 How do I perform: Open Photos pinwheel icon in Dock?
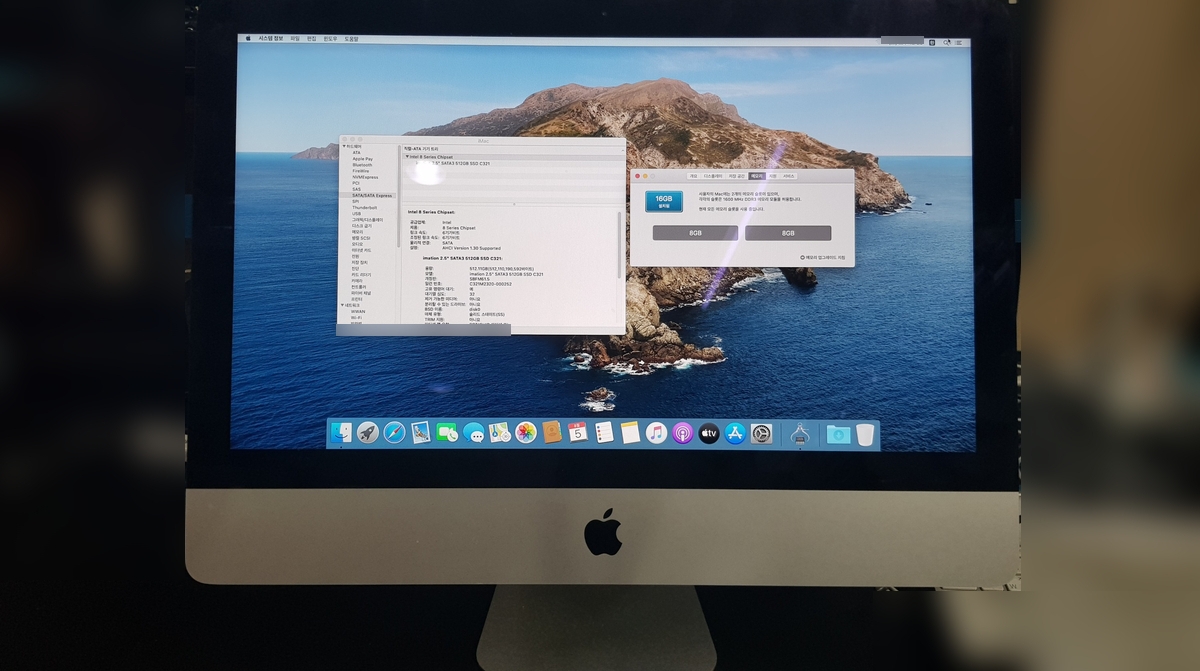point(525,433)
